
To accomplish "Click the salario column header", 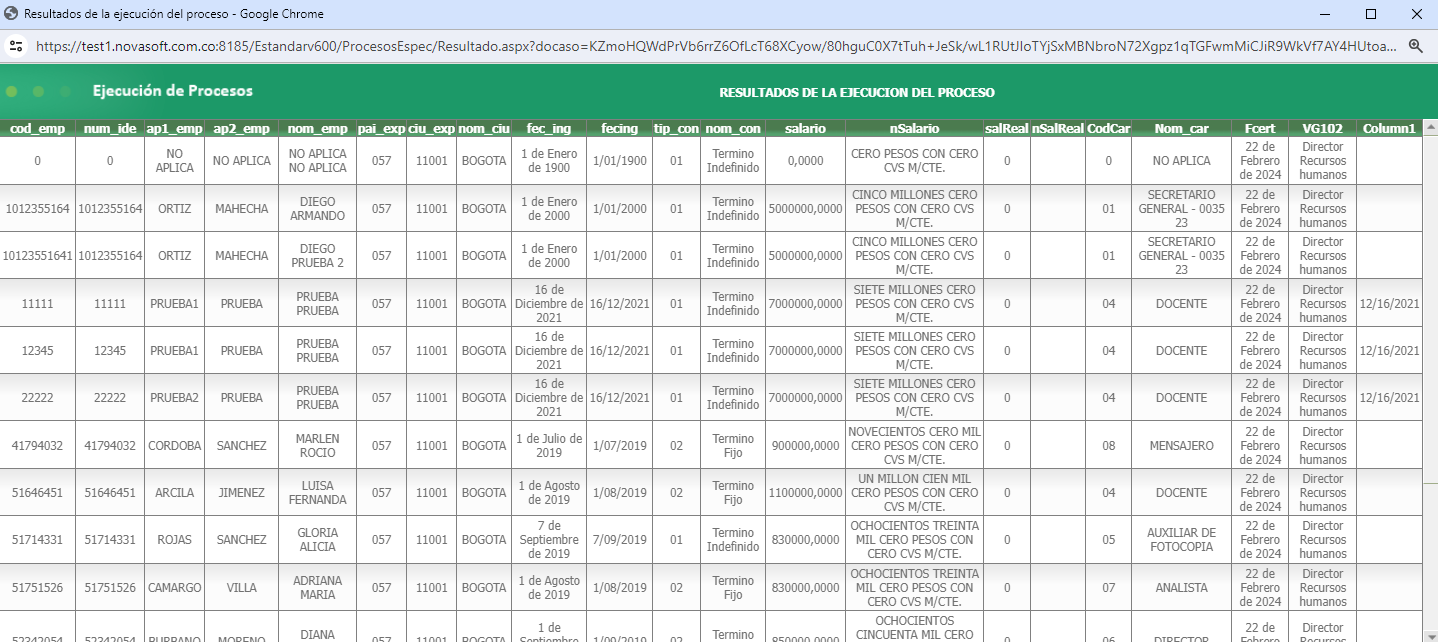I will coord(806,129).
